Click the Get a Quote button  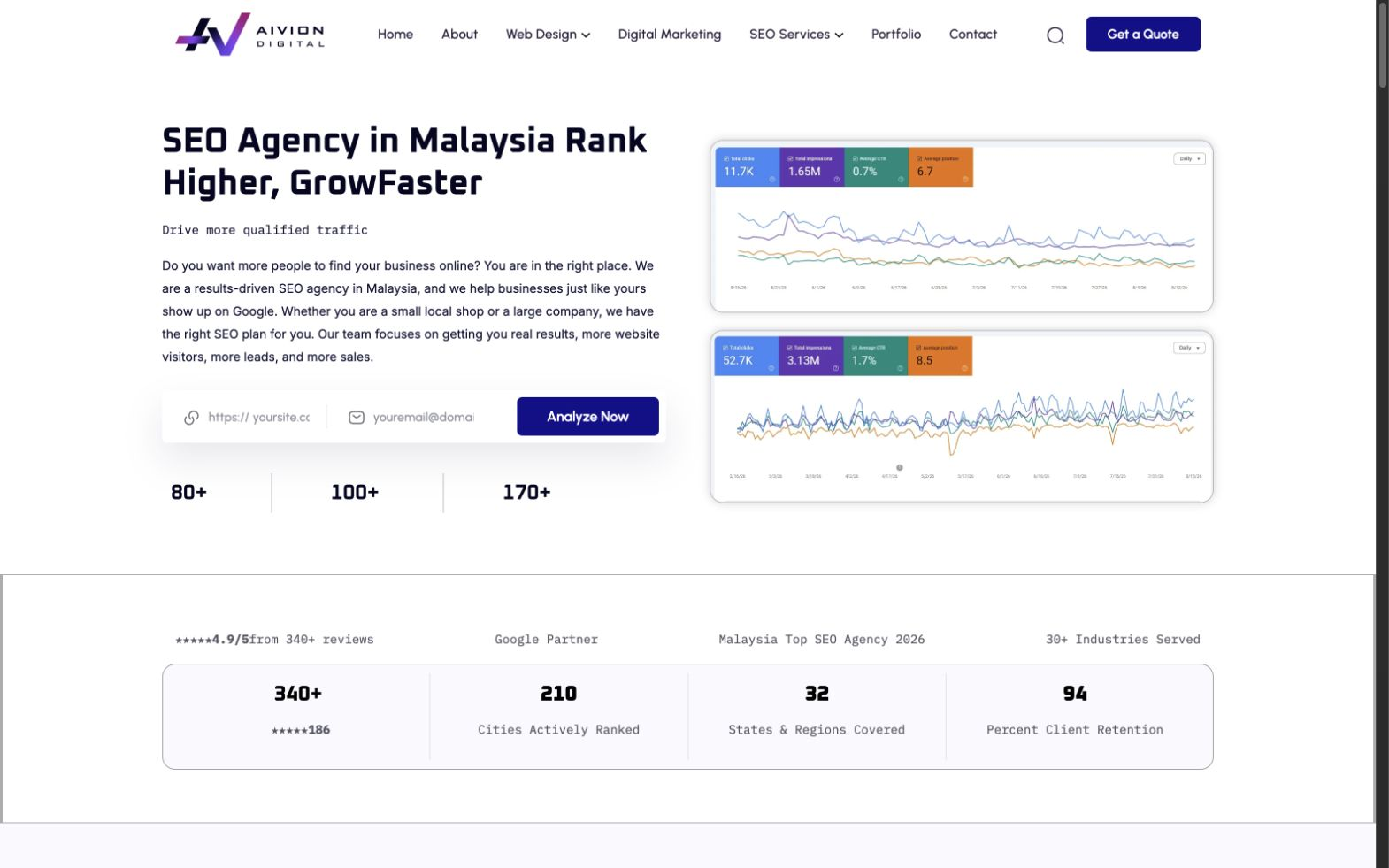coord(1143,35)
